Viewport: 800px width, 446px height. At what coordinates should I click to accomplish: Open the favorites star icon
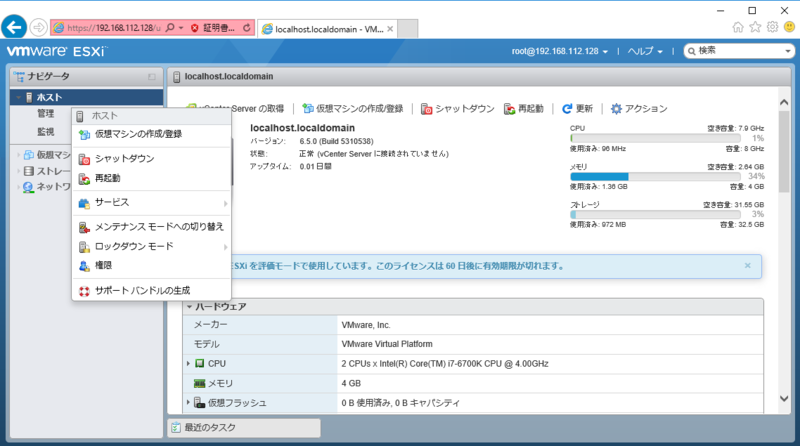click(755, 27)
